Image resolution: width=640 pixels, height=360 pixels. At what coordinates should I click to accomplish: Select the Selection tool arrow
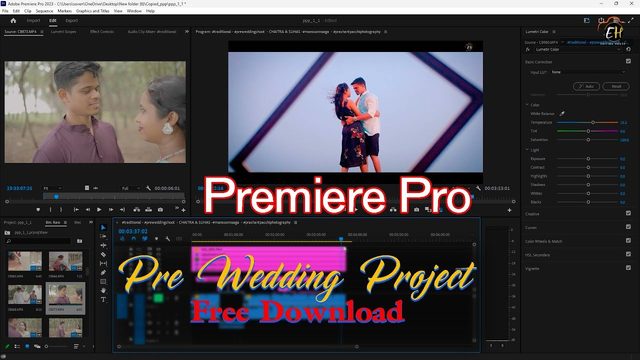pyautogui.click(x=103, y=228)
